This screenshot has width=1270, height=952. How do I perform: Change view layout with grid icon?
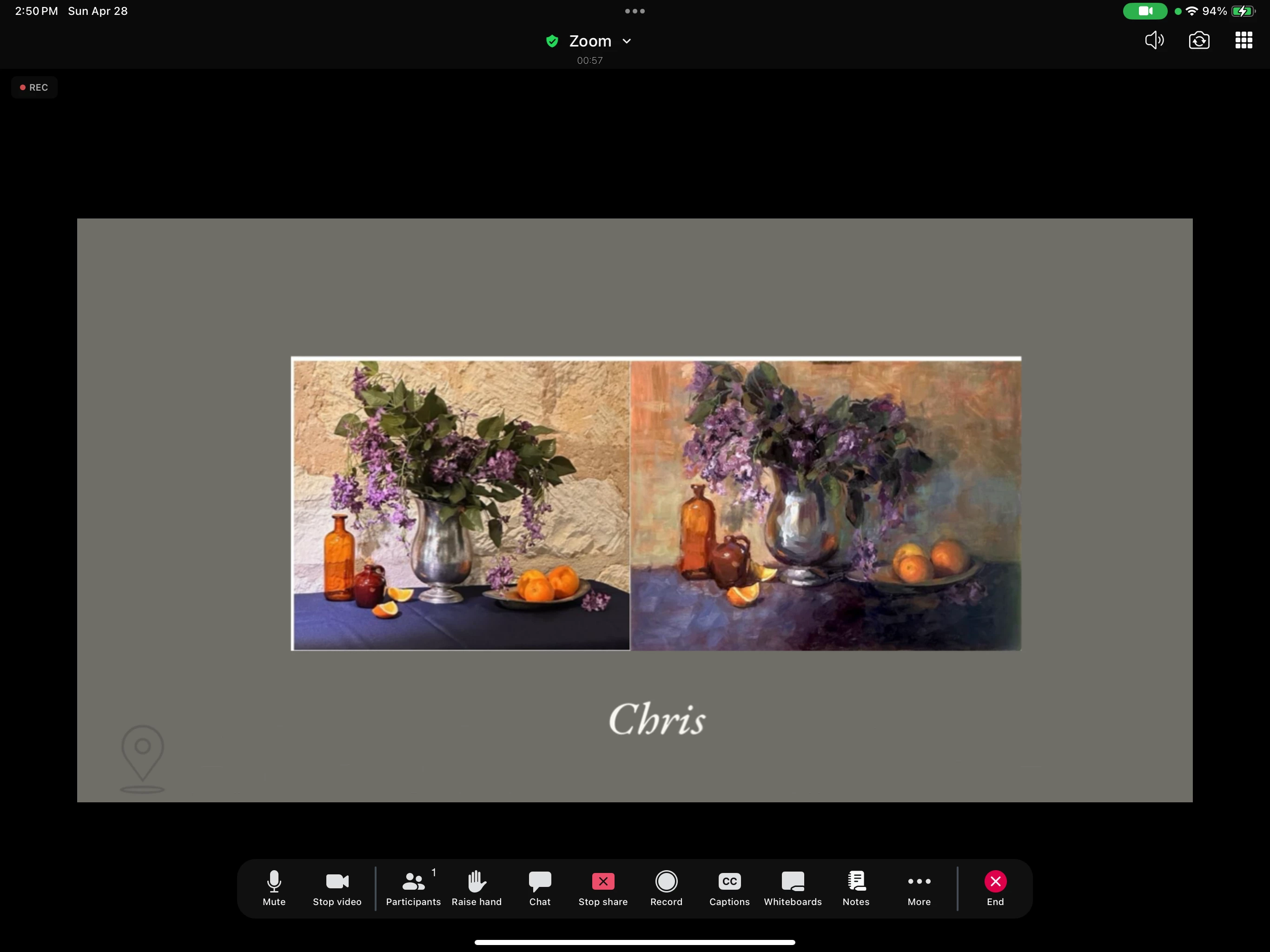tap(1244, 40)
